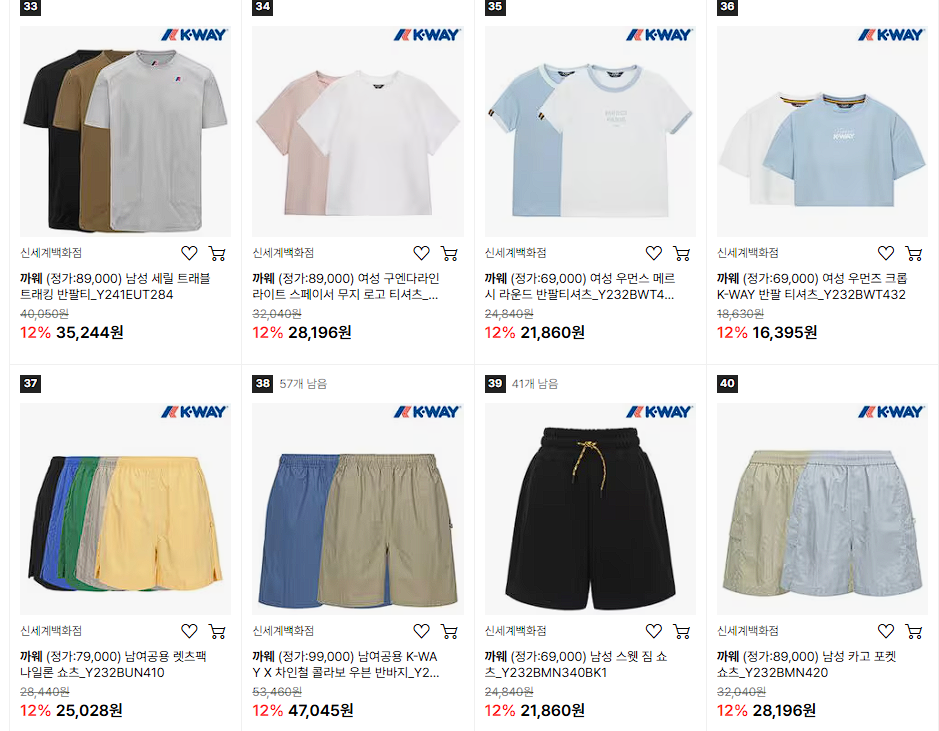Add item 35 ringer tee to cart
This screenshot has height=731, width=939.
[x=681, y=253]
